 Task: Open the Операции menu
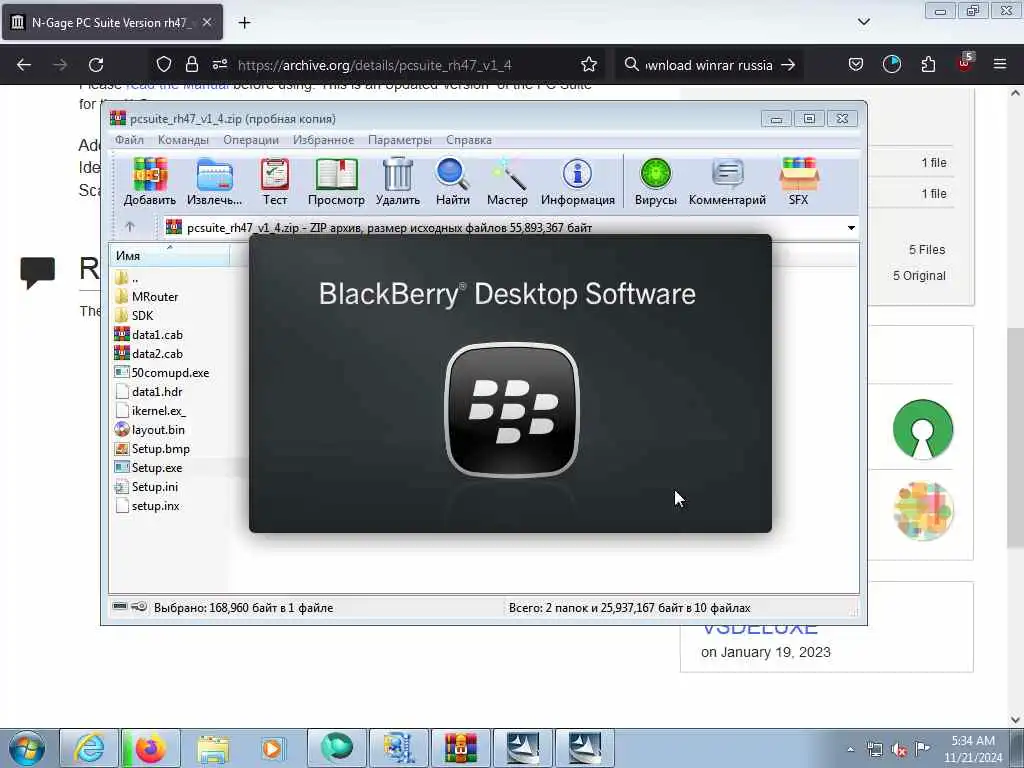coord(251,140)
